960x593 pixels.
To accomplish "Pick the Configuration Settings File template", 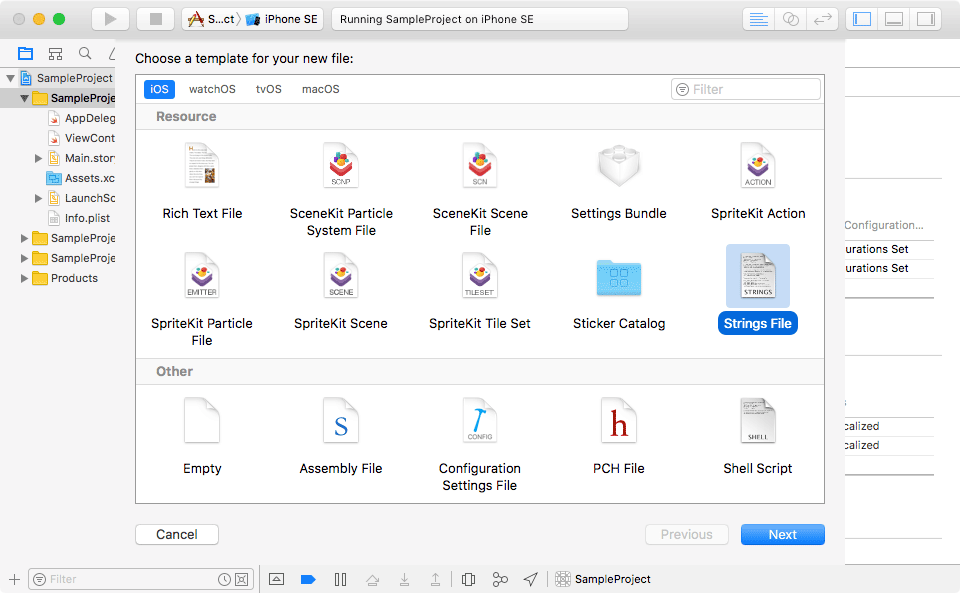I will point(480,444).
